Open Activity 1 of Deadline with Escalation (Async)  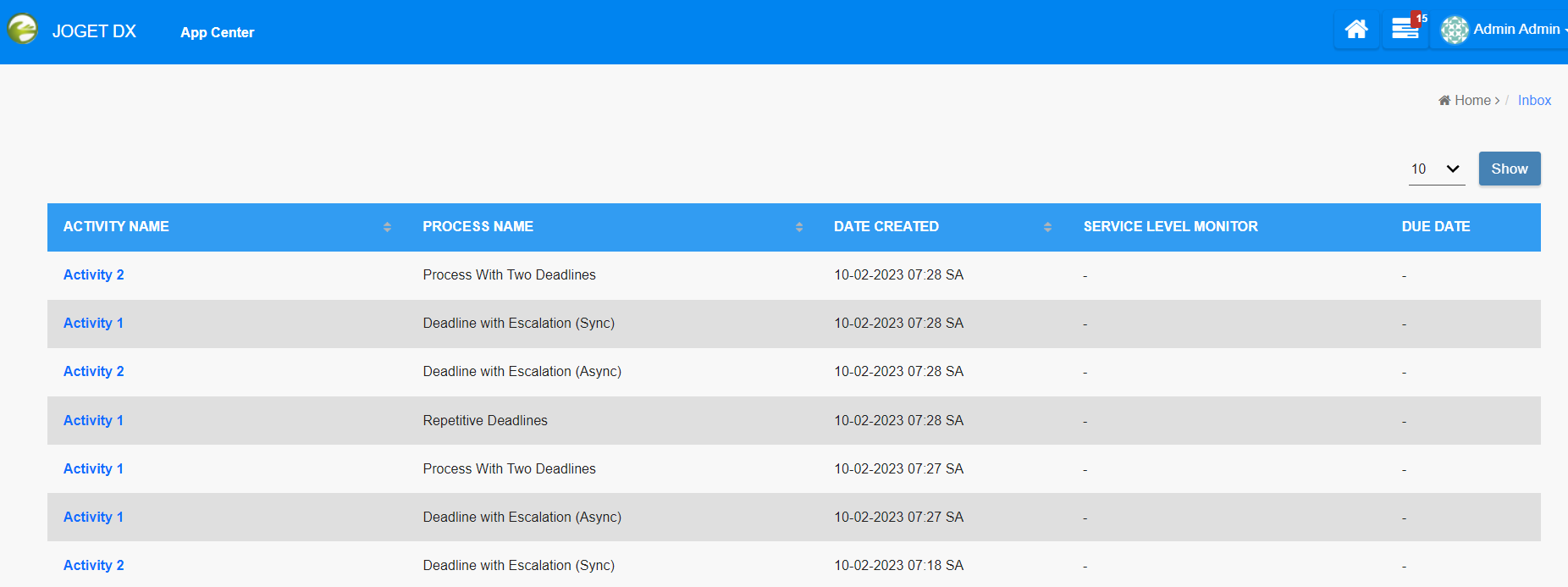point(93,518)
